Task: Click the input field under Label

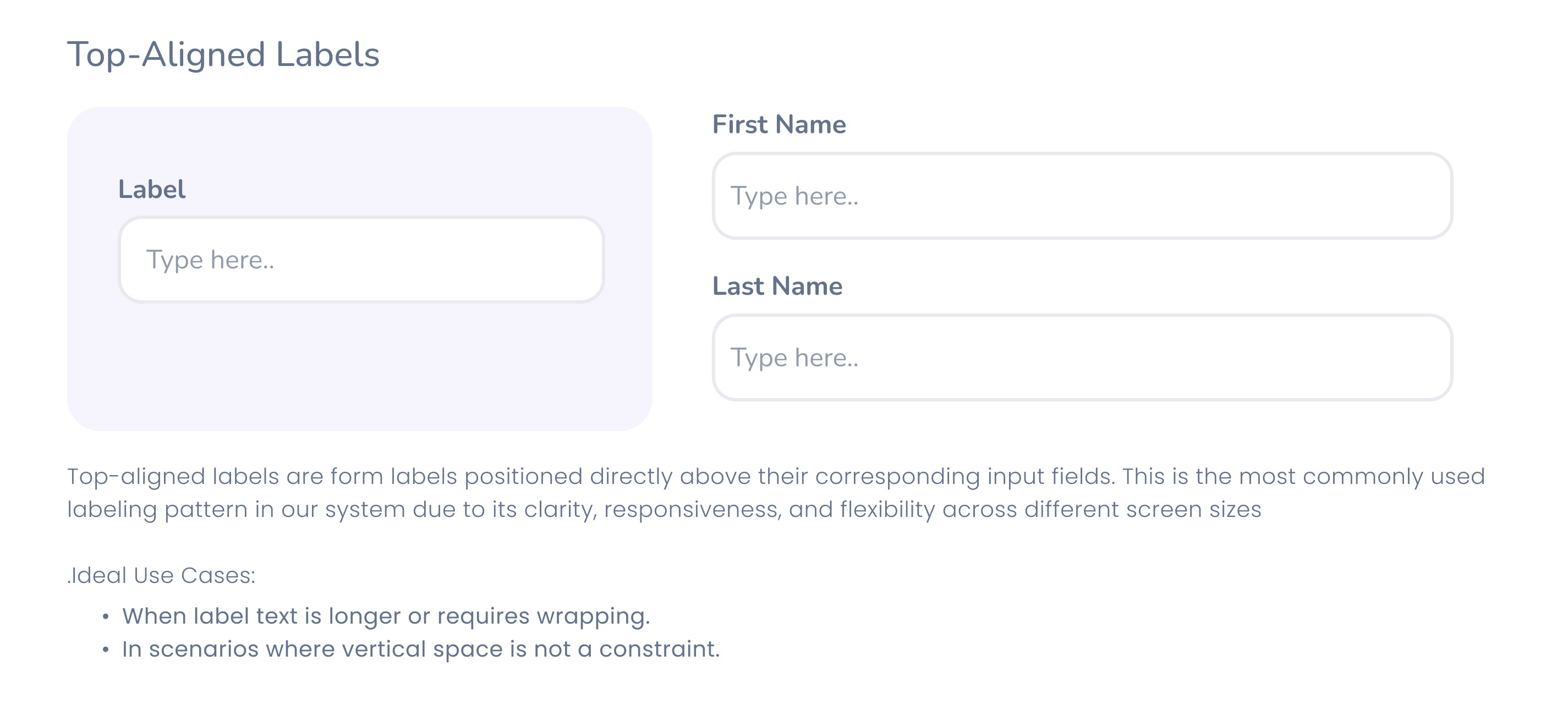Action: point(361,259)
